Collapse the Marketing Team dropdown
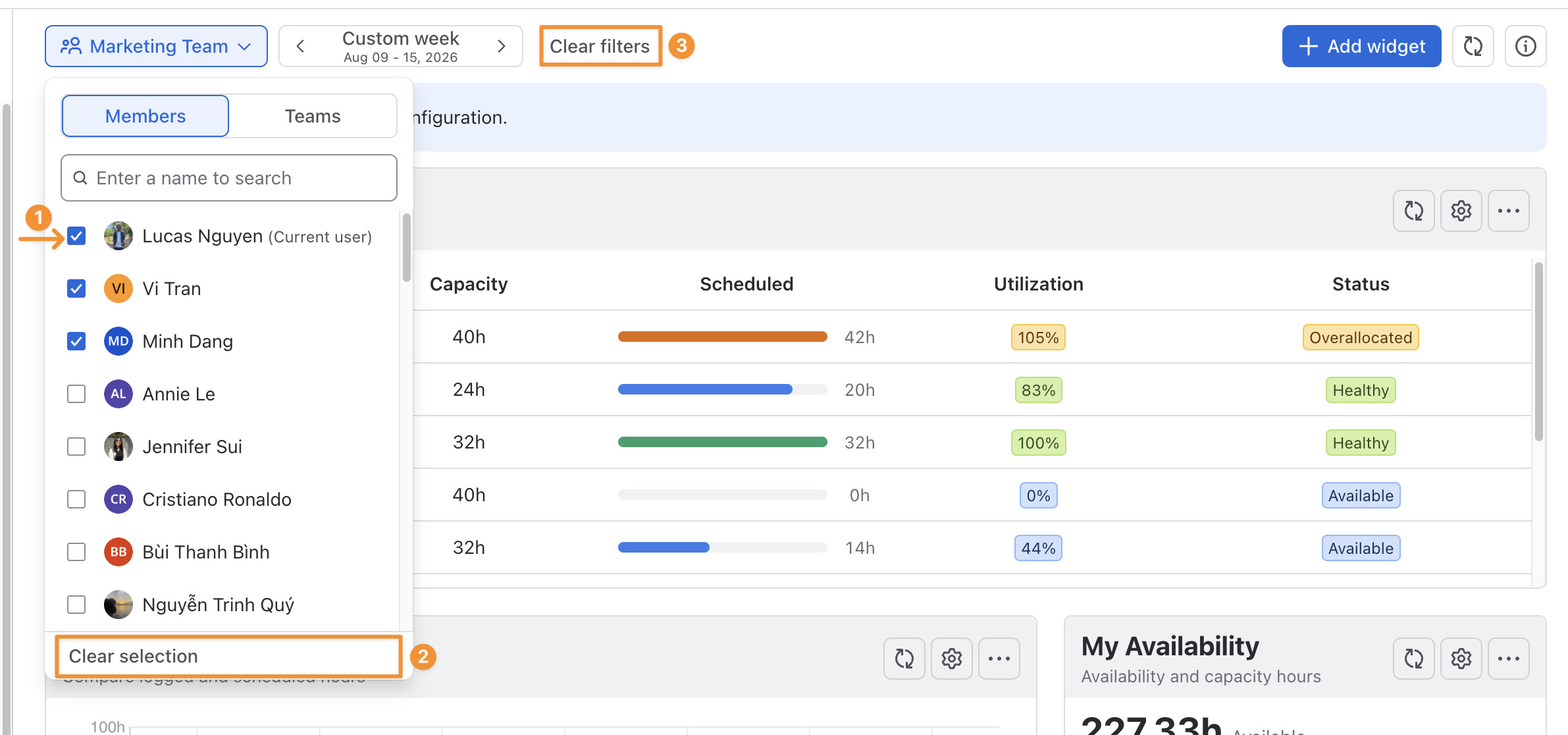 pyautogui.click(x=156, y=46)
